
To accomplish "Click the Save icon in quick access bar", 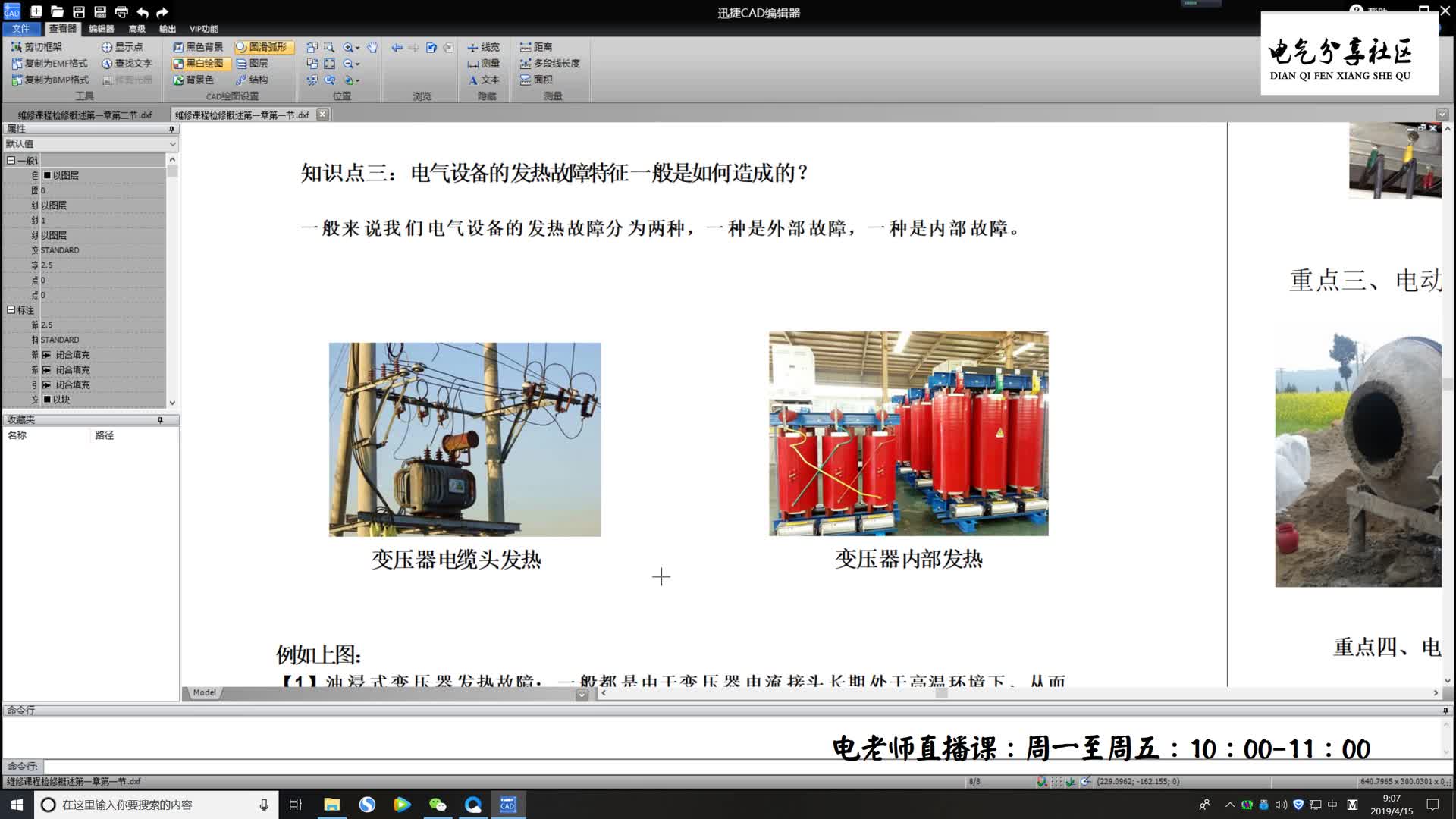I will point(78,12).
